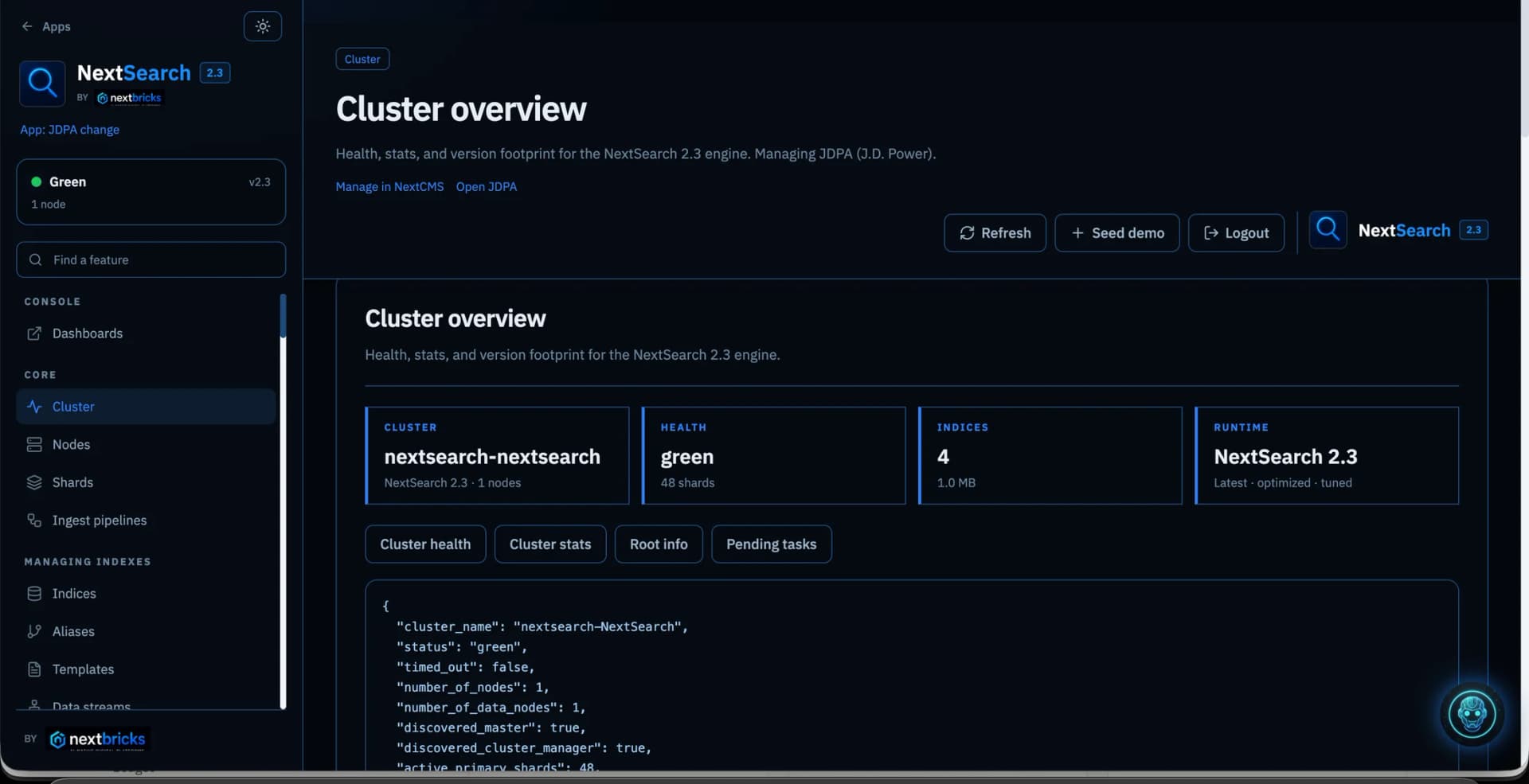Click the Apps label in the sidebar top
The width and height of the screenshot is (1529, 784).
click(x=57, y=26)
